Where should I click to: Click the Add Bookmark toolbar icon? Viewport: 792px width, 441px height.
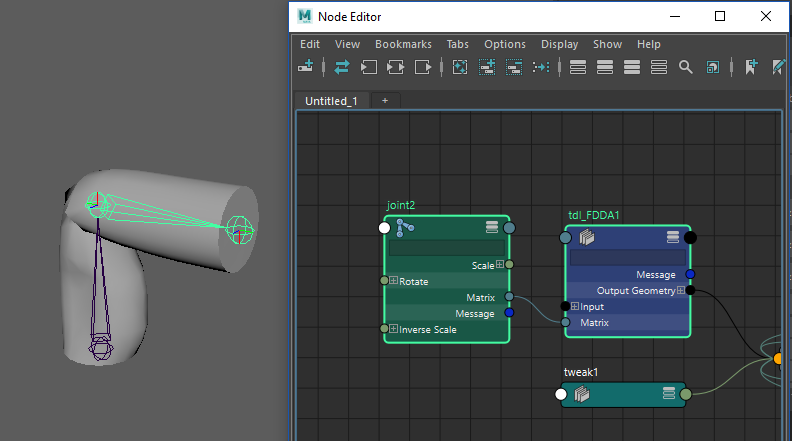coord(752,67)
